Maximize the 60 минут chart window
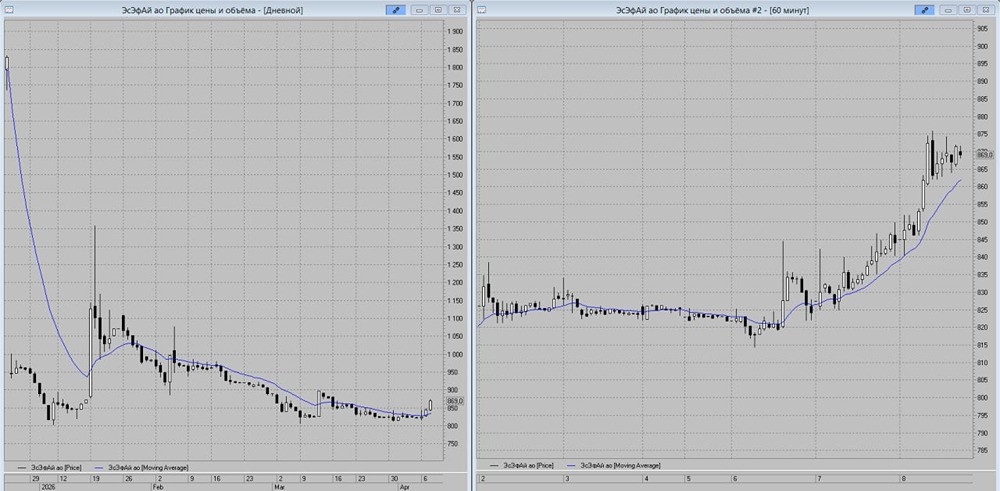Screen dimensions: 1000x491 point(967,10)
